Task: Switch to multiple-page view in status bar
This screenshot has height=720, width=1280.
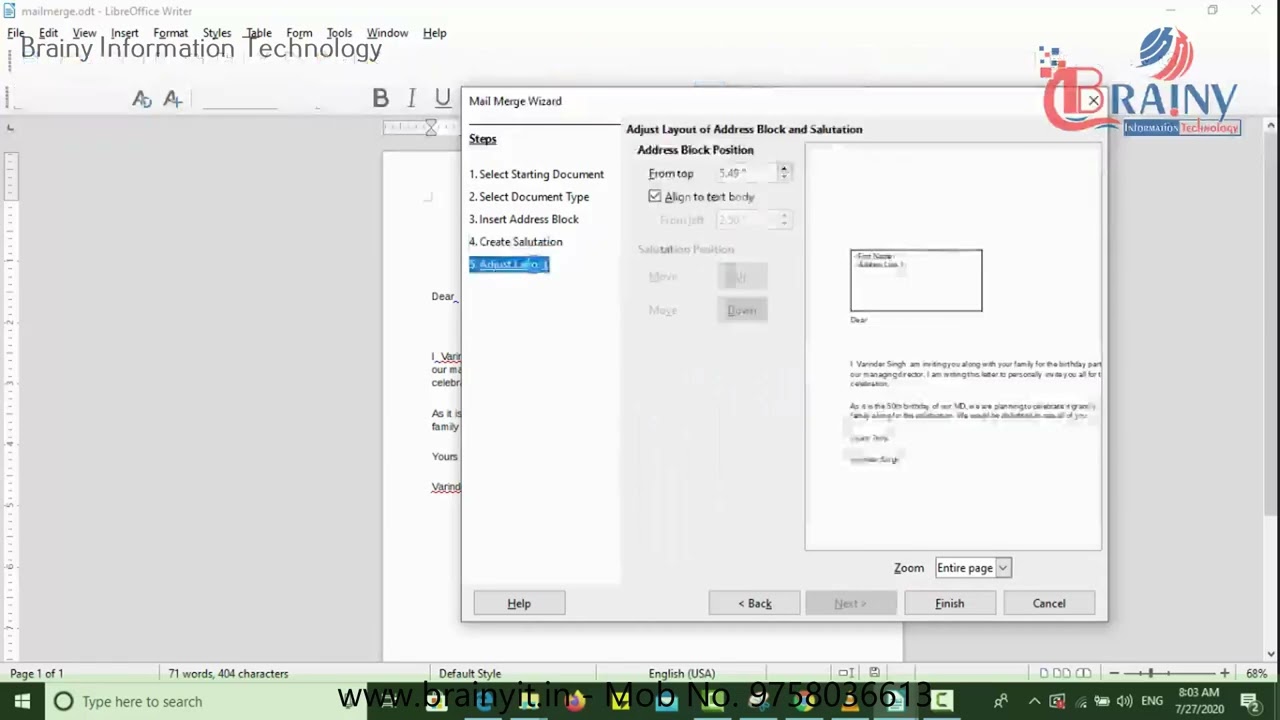Action: coord(1062,673)
